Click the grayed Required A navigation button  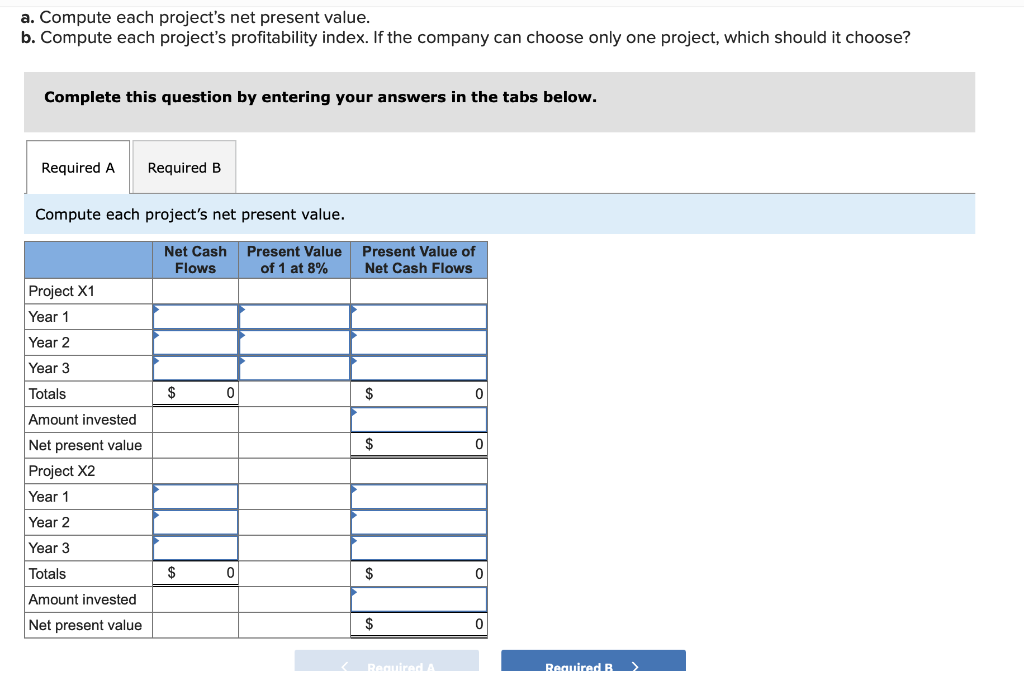tap(386, 663)
